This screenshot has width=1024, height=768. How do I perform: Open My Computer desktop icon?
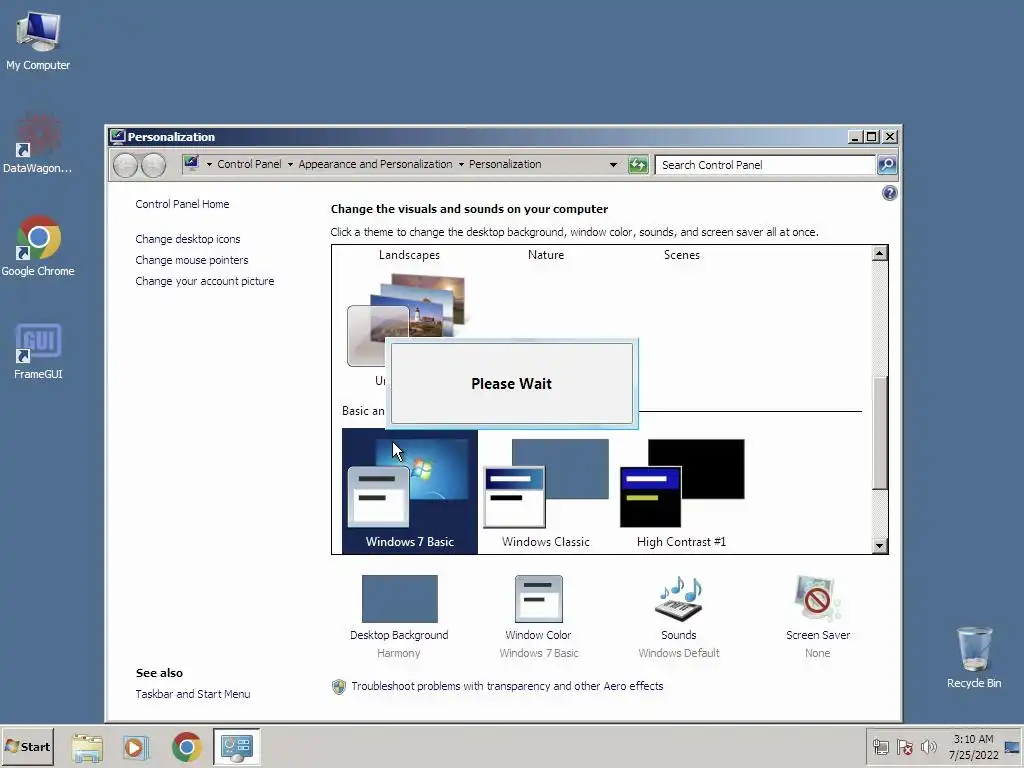click(x=38, y=40)
